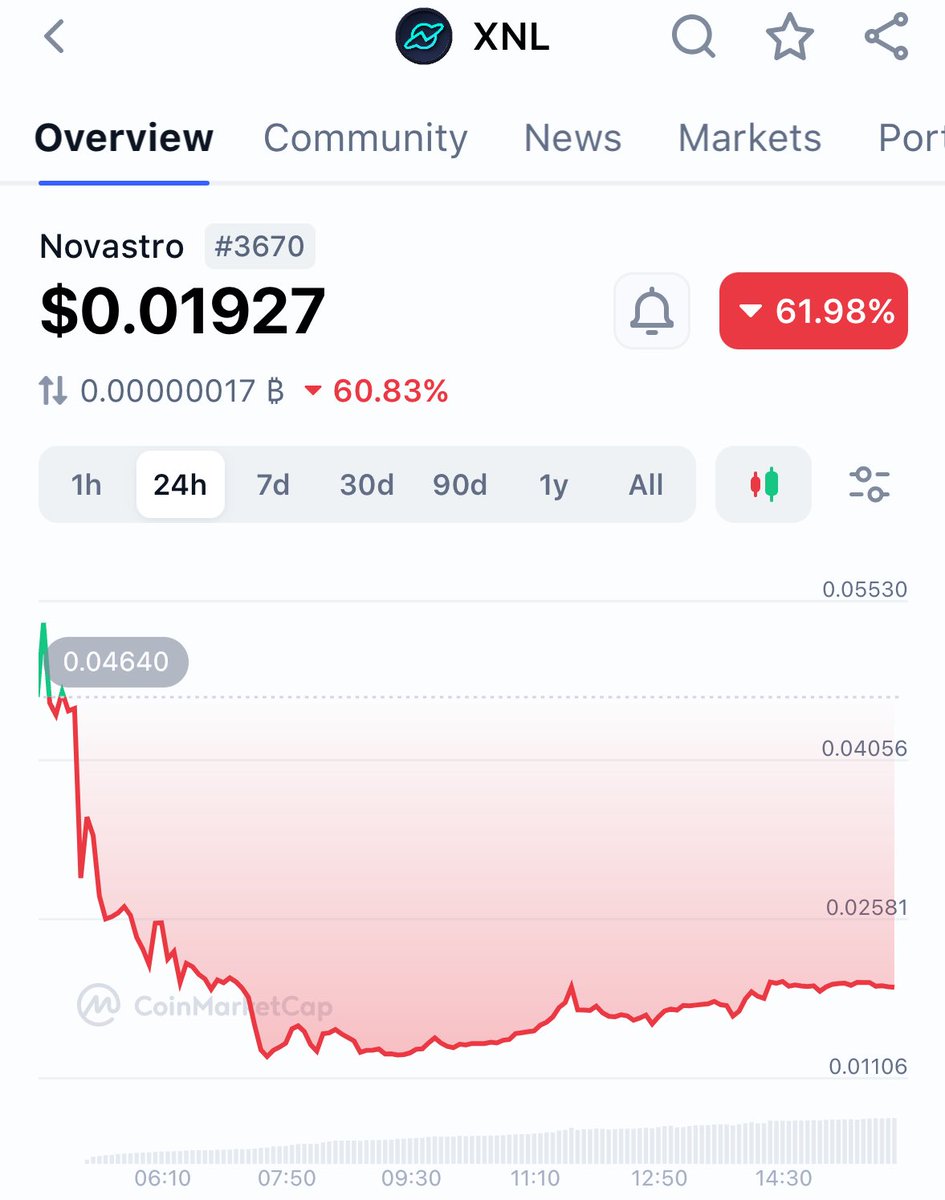Tap the share icon
The height and width of the screenshot is (1200, 945).
[x=886, y=38]
